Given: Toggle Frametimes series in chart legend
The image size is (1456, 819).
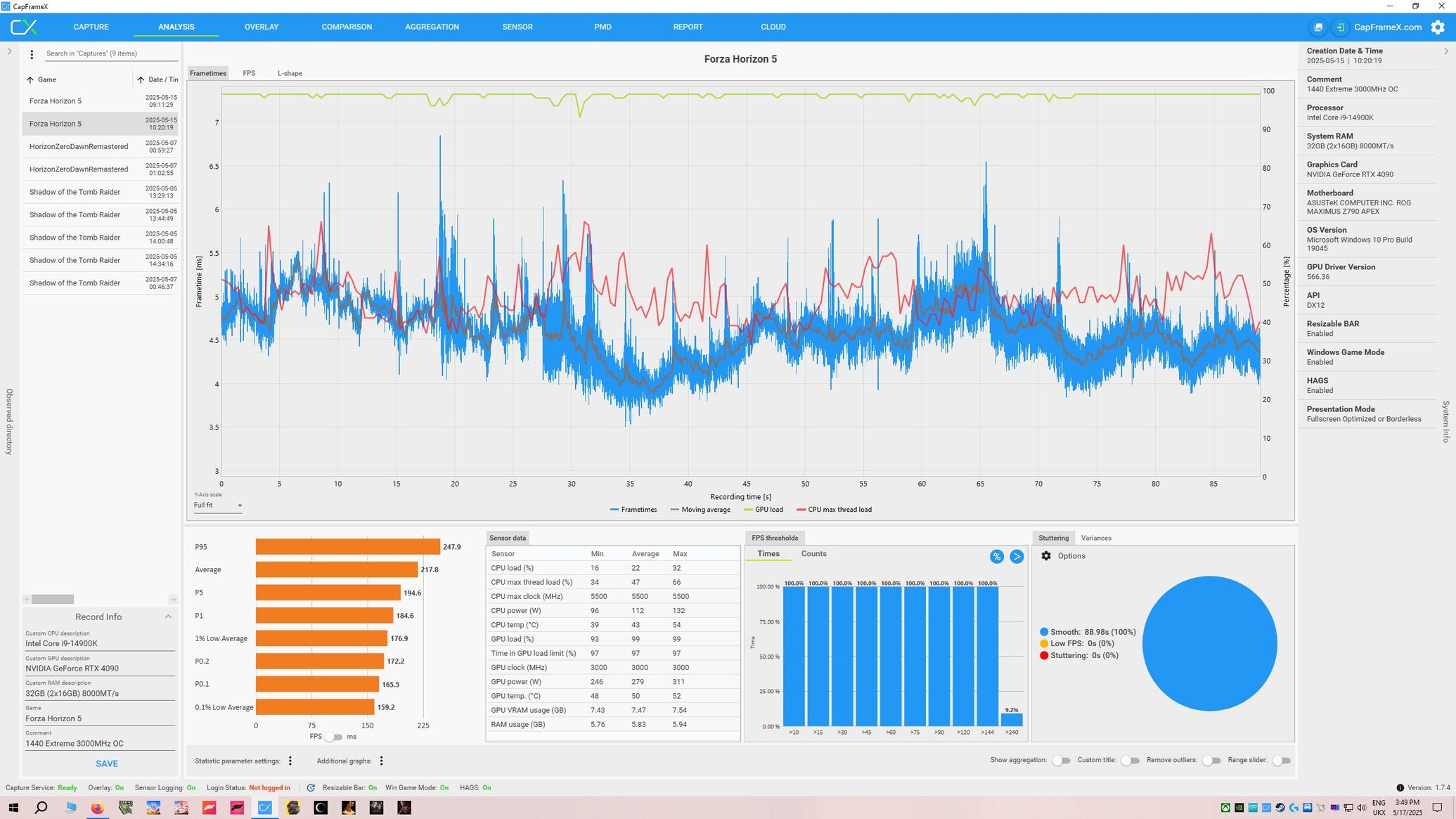Looking at the screenshot, I should tap(633, 510).
